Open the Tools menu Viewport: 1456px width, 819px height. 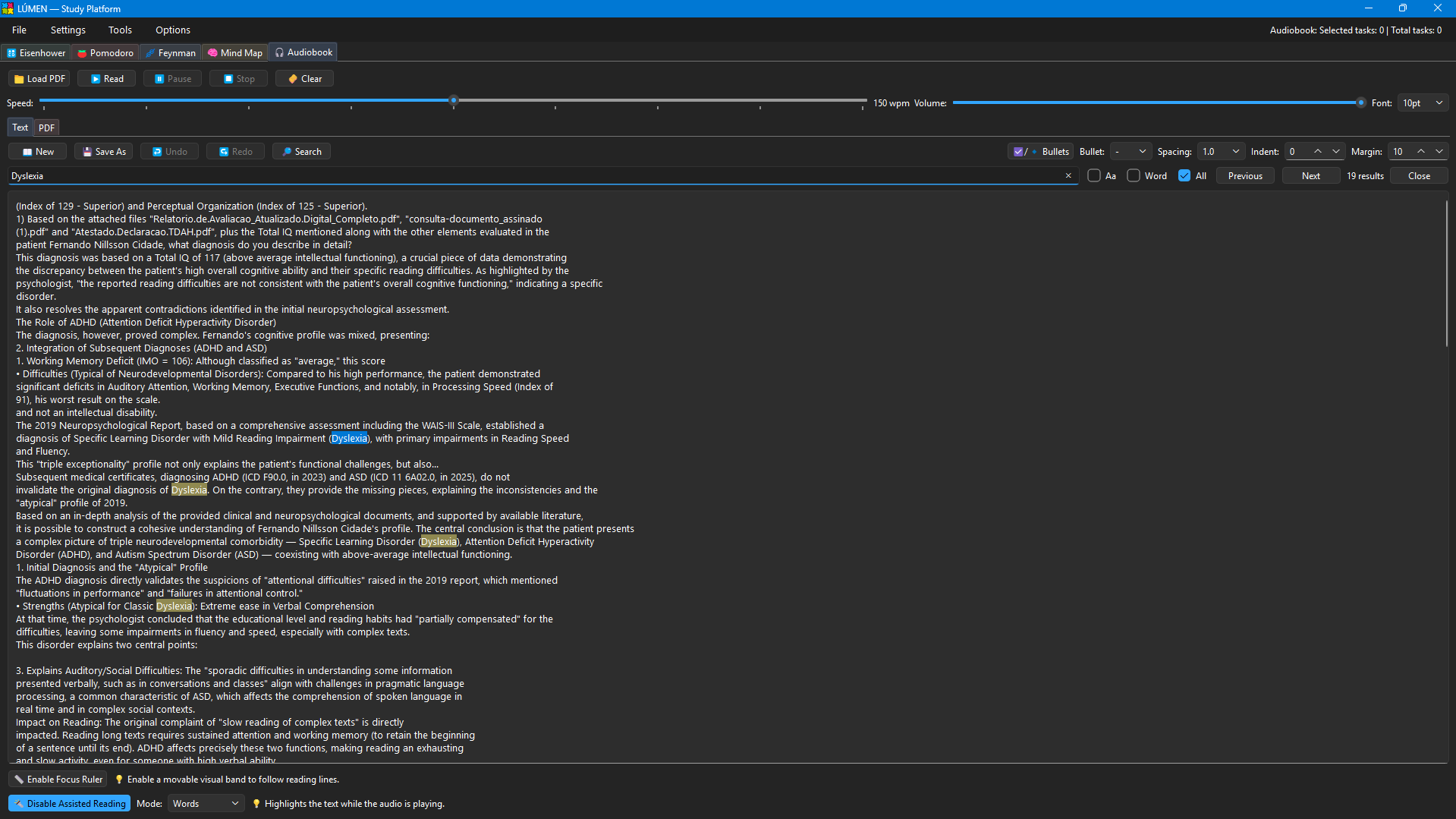pos(120,30)
